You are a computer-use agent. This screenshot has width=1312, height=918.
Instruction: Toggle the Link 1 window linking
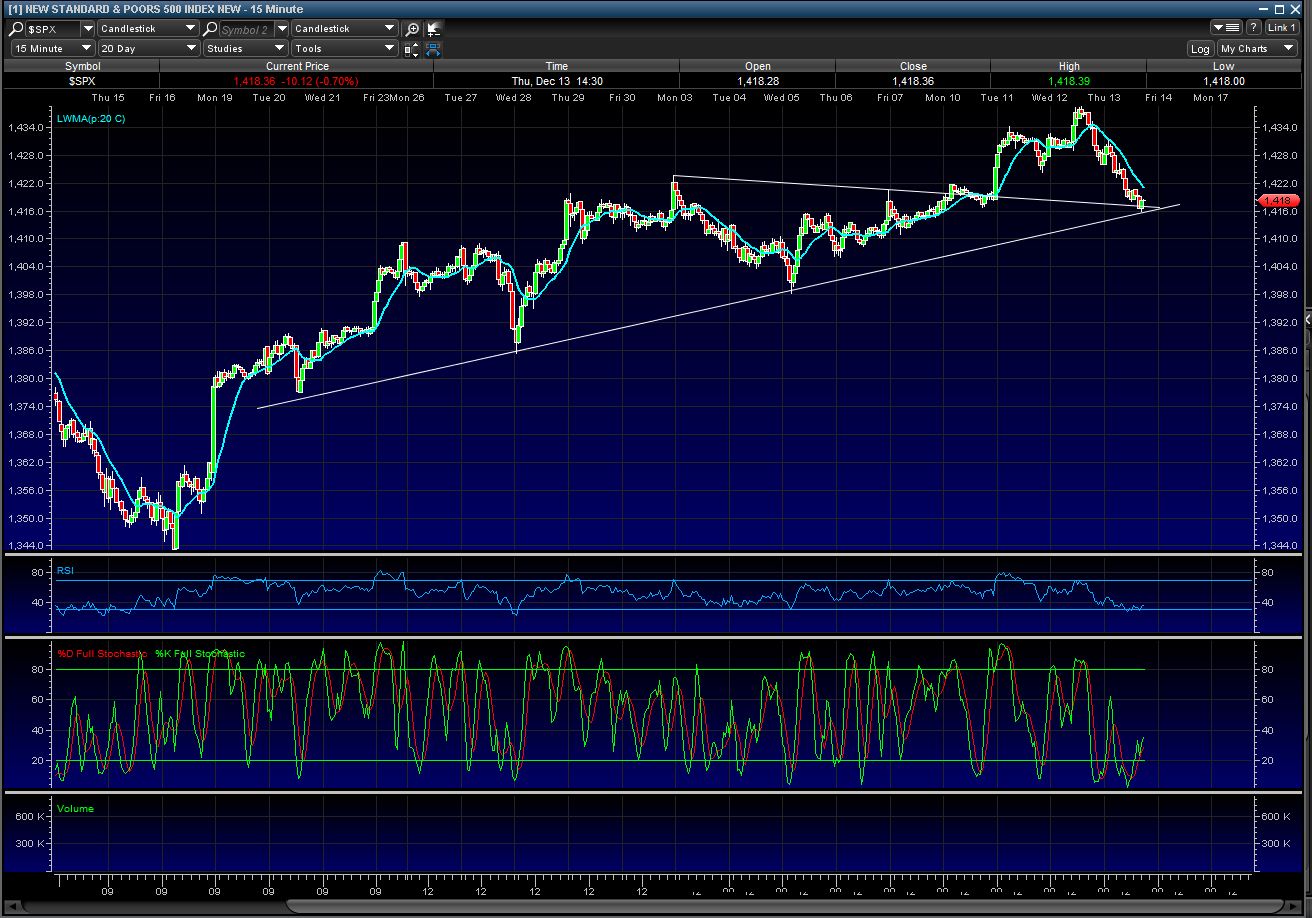1281,28
